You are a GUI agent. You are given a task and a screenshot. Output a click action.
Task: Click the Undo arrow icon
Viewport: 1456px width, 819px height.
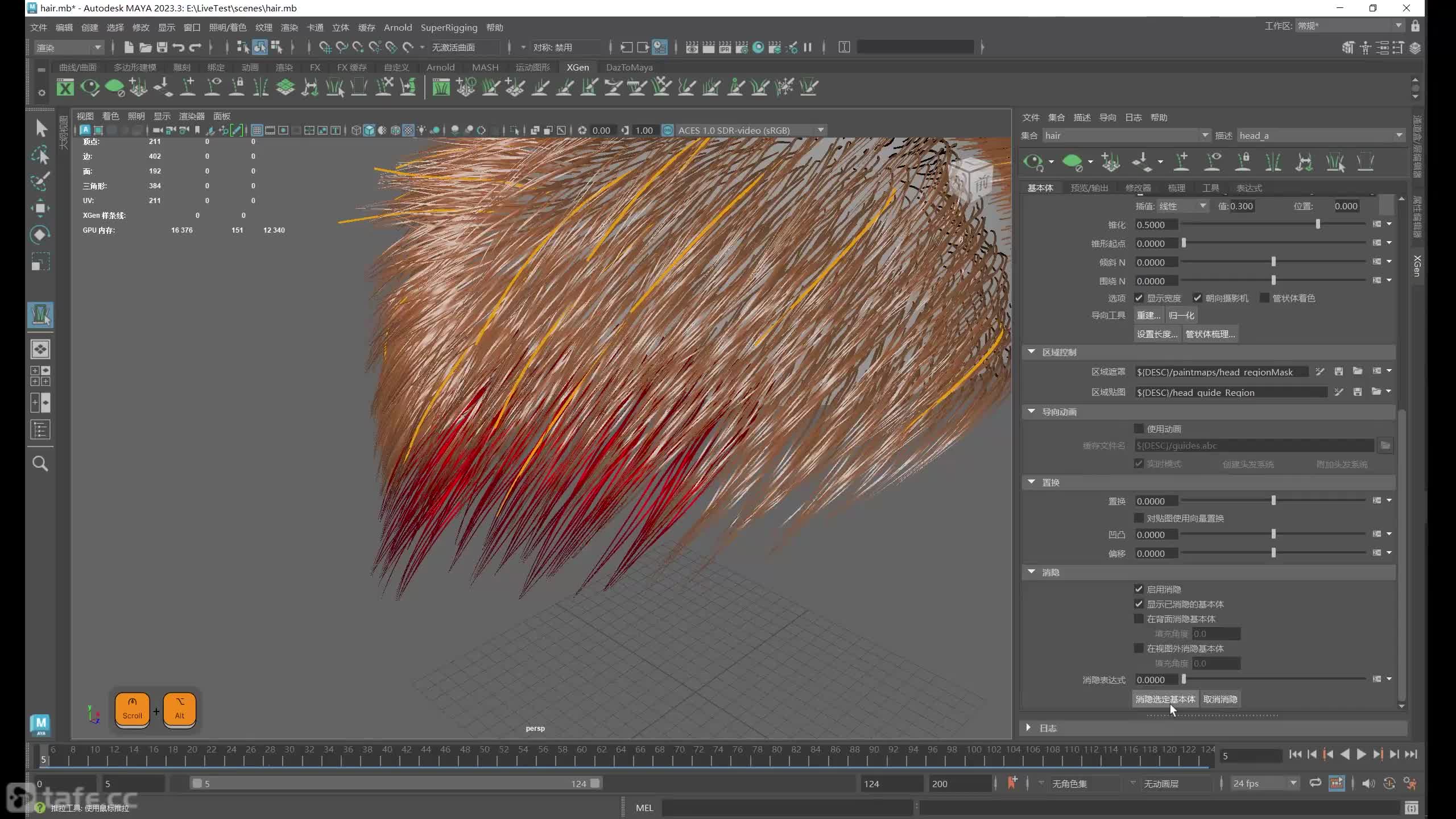[x=179, y=47]
